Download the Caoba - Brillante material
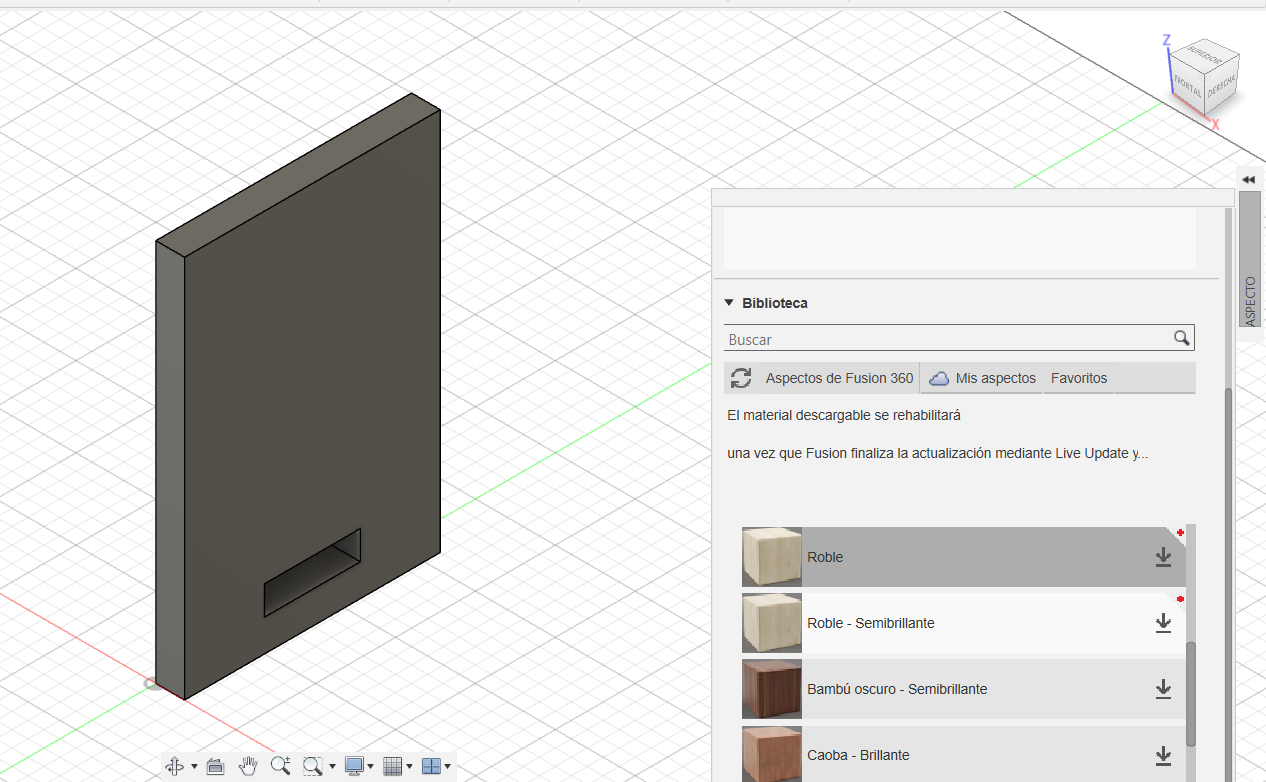This screenshot has height=782, width=1266. click(1163, 755)
